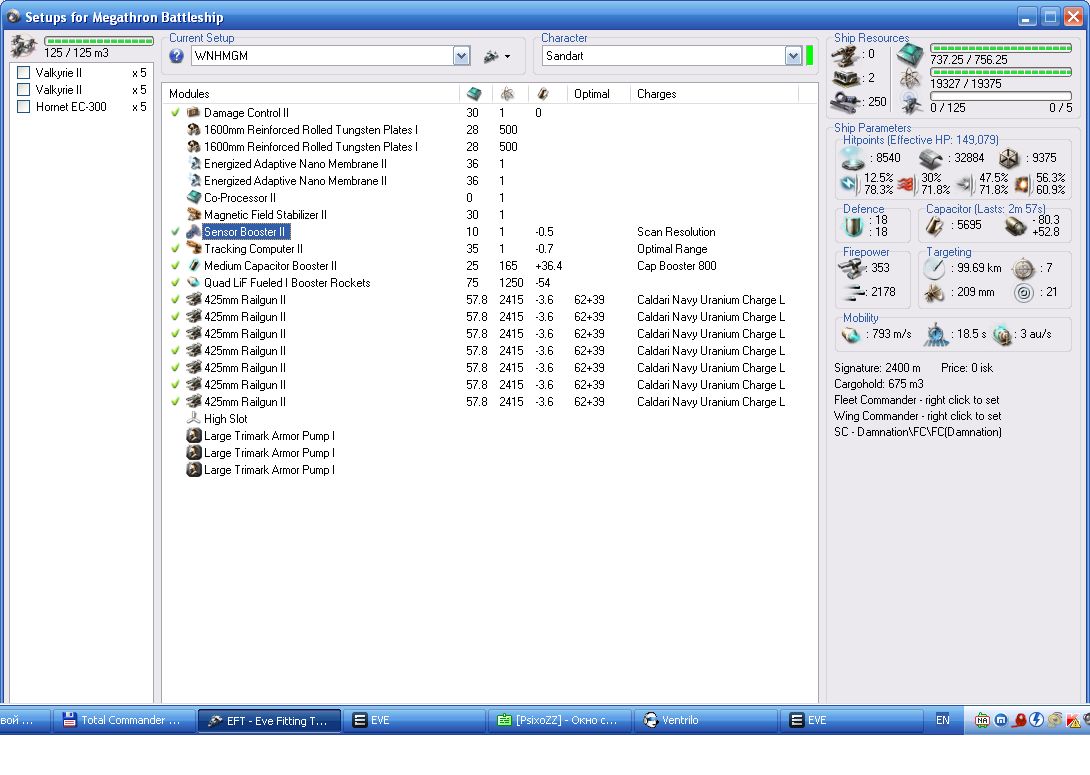Select the first 1600mm Reinforced Rolled Tungsten Plates row
1090x775 pixels.
pos(490,130)
